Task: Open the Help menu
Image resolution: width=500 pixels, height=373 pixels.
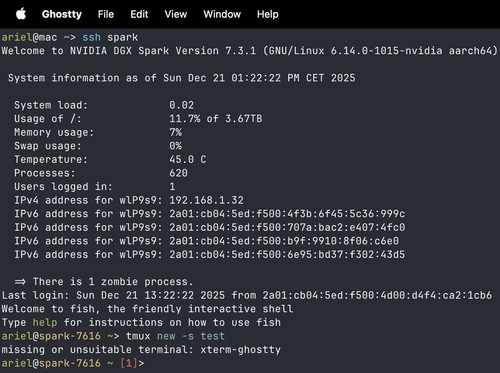Action: 268,14
